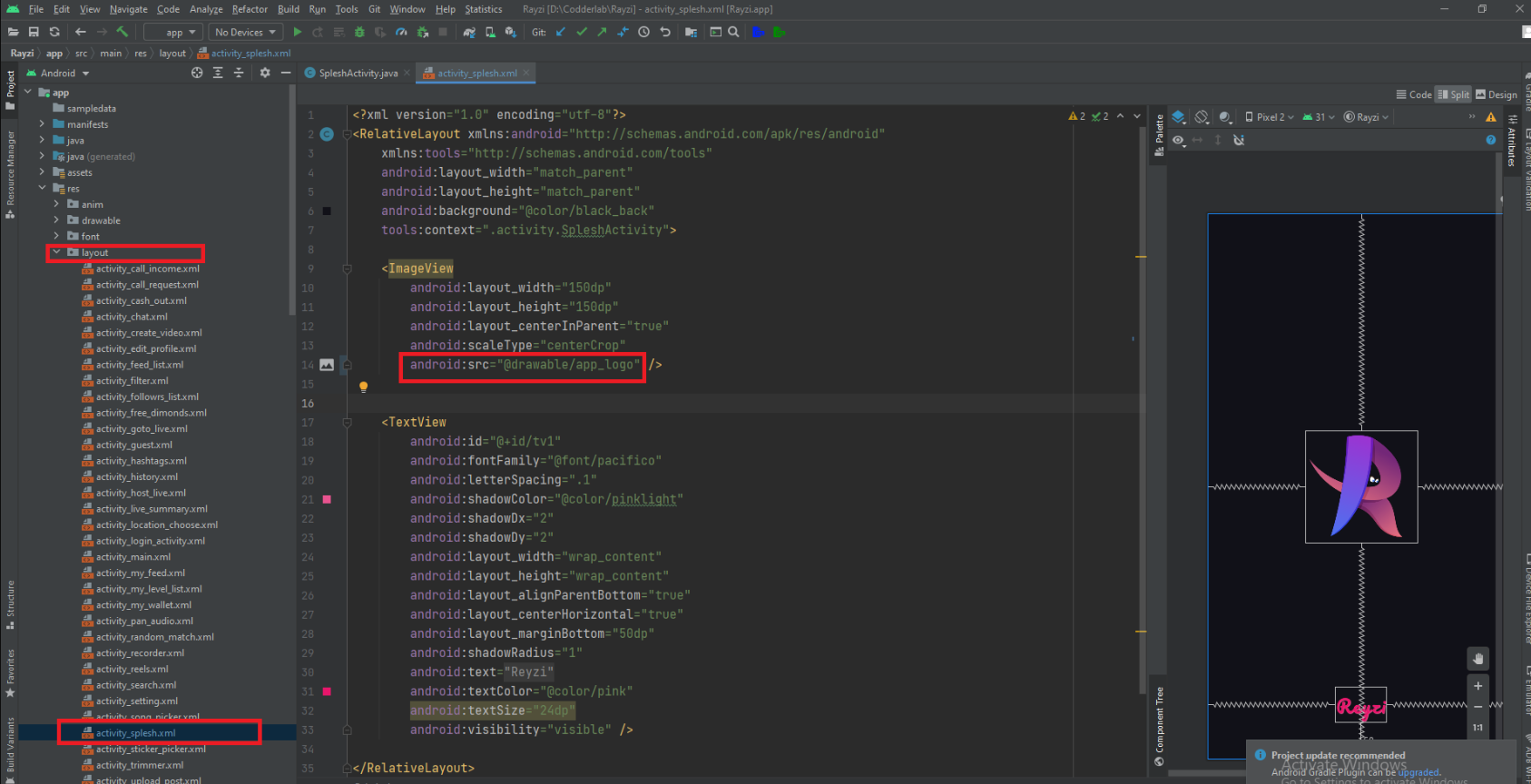Open activity_main.xml in the project tree
Viewport: 1531px width, 784px height.
[132, 557]
